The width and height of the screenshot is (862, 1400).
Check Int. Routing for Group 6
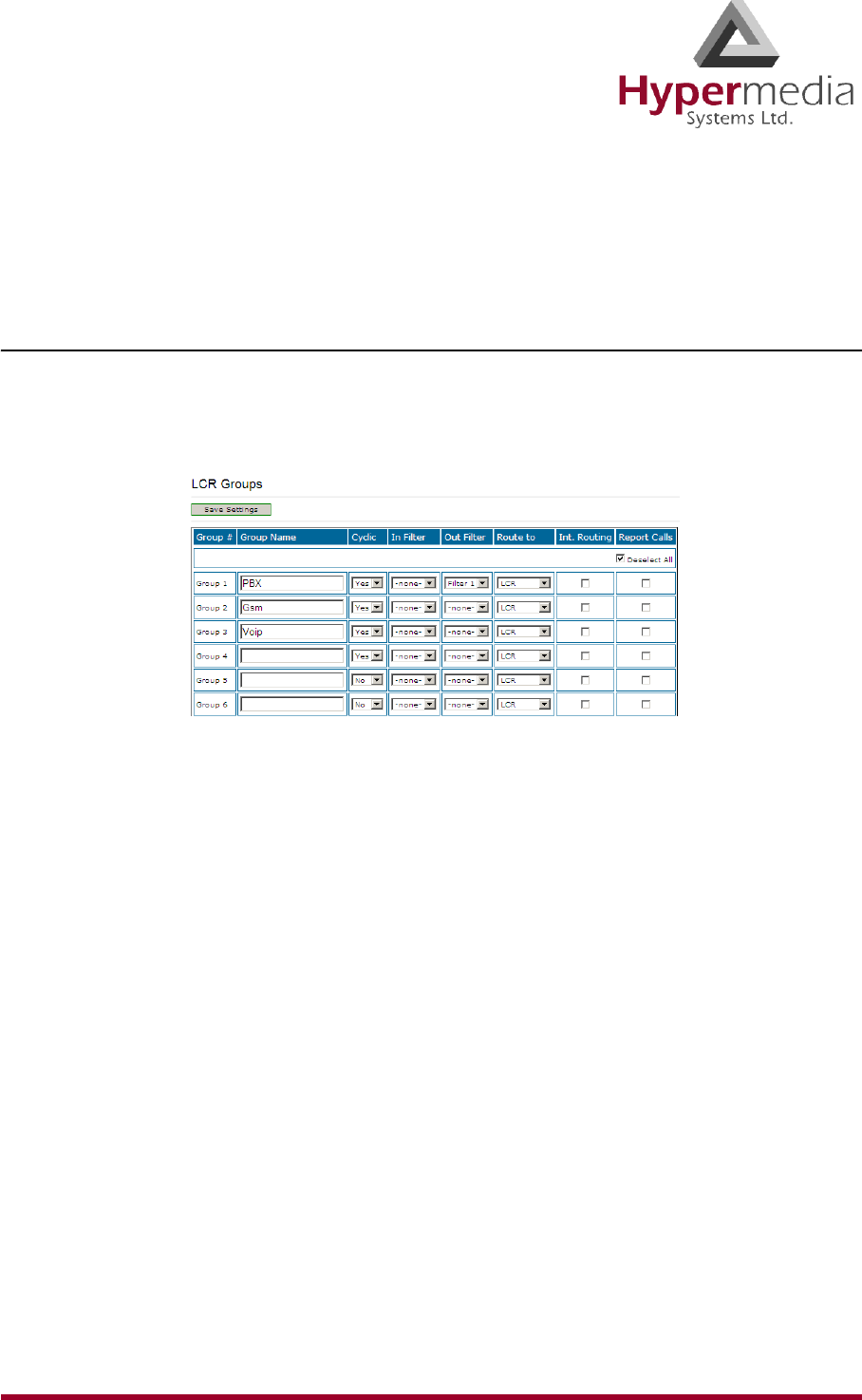point(585,705)
